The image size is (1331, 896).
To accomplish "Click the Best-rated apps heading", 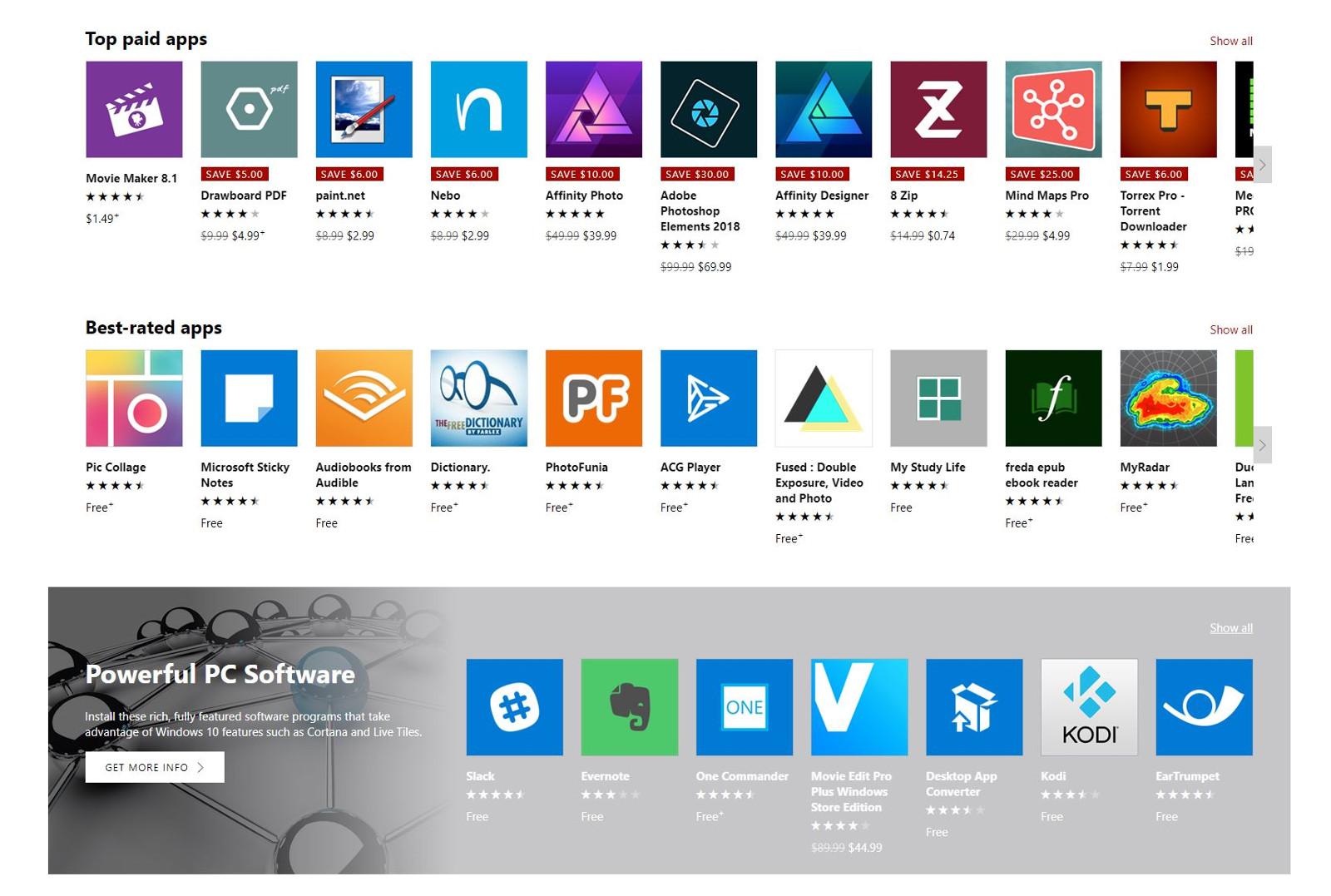I will [x=154, y=328].
